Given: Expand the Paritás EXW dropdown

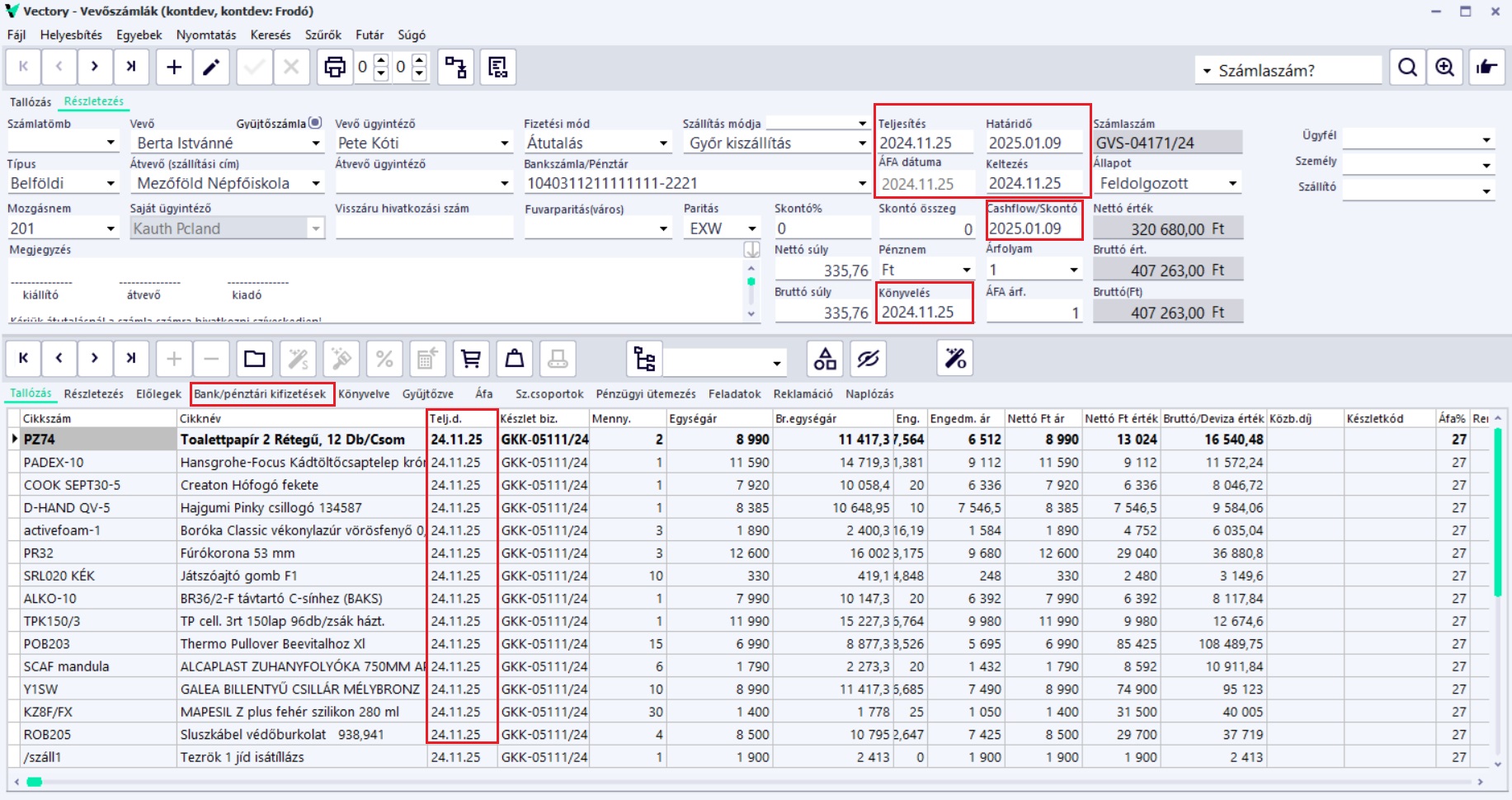Looking at the screenshot, I should click(752, 228).
